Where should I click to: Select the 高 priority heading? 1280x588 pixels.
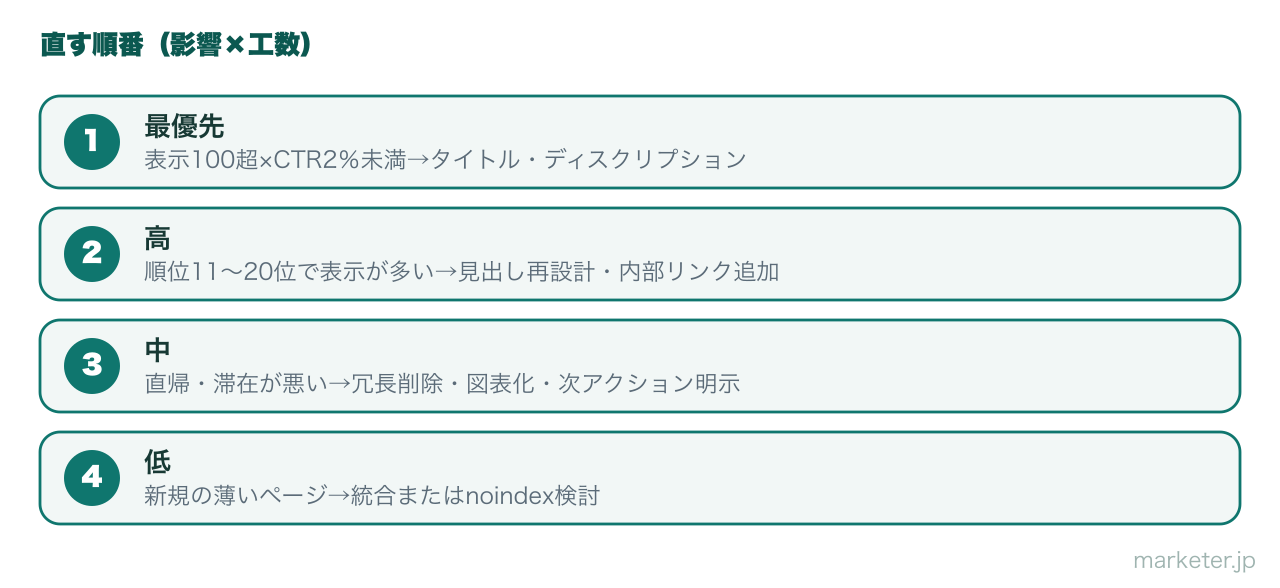[158, 238]
